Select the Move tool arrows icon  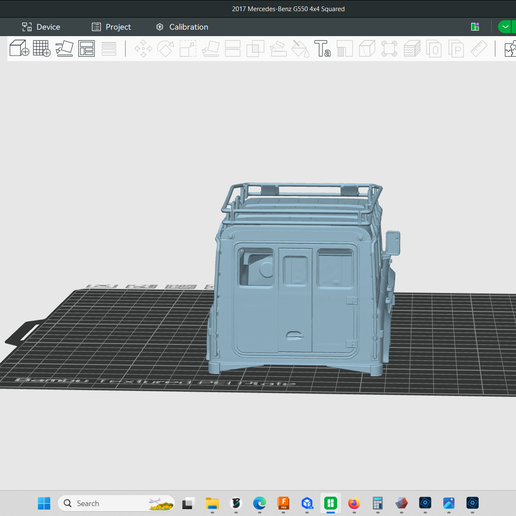pyautogui.click(x=143, y=49)
